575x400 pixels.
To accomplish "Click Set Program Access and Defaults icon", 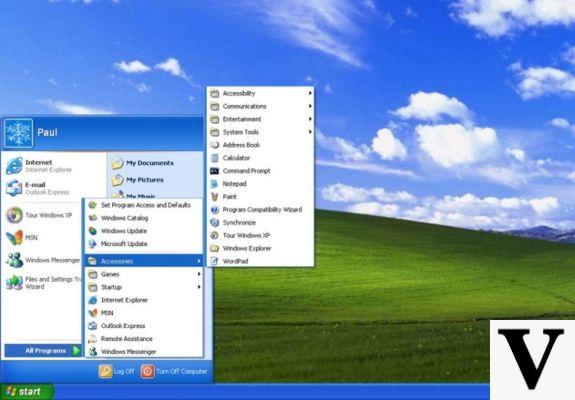I will [x=93, y=205].
